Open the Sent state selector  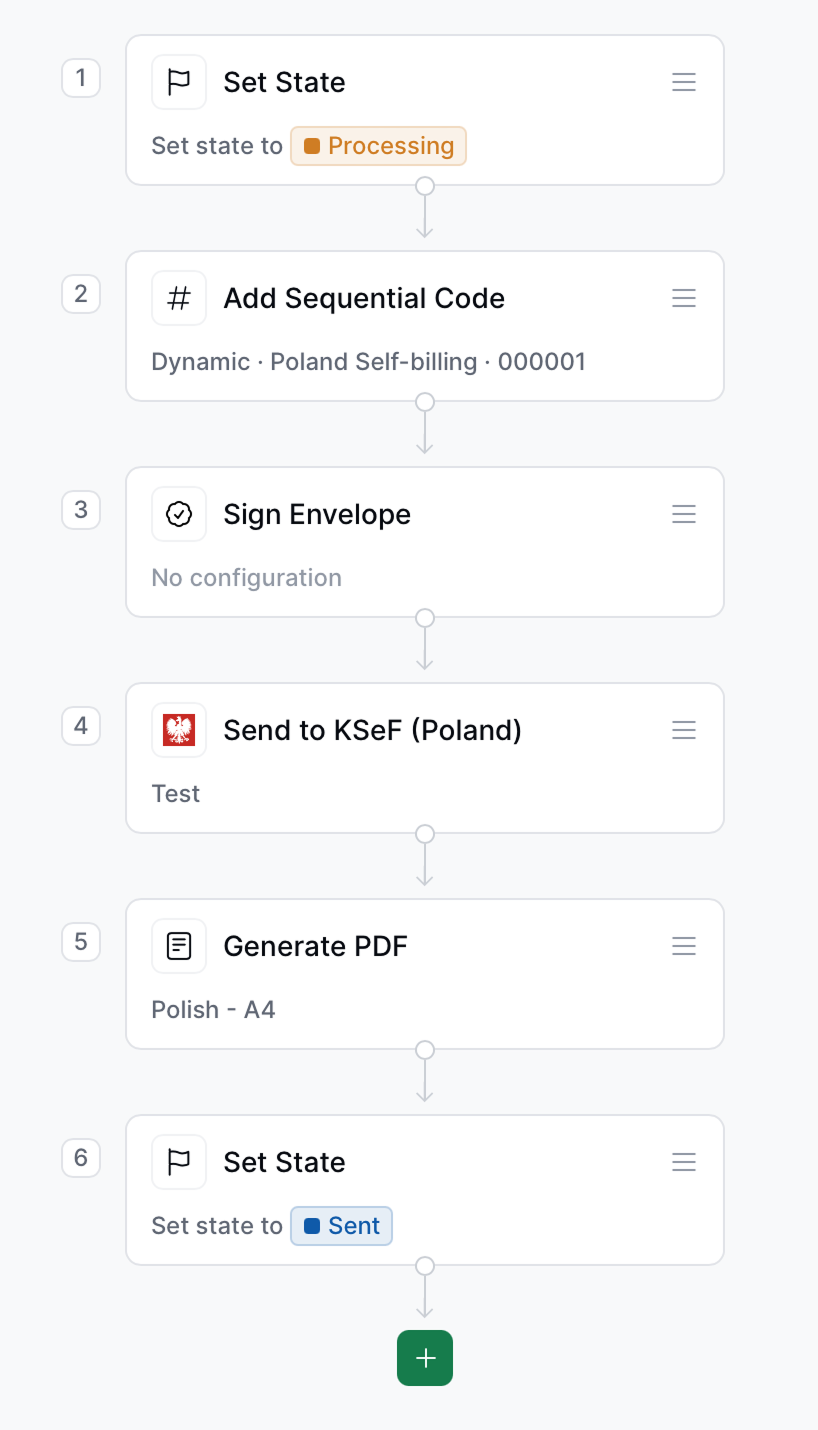pyautogui.click(x=341, y=1225)
